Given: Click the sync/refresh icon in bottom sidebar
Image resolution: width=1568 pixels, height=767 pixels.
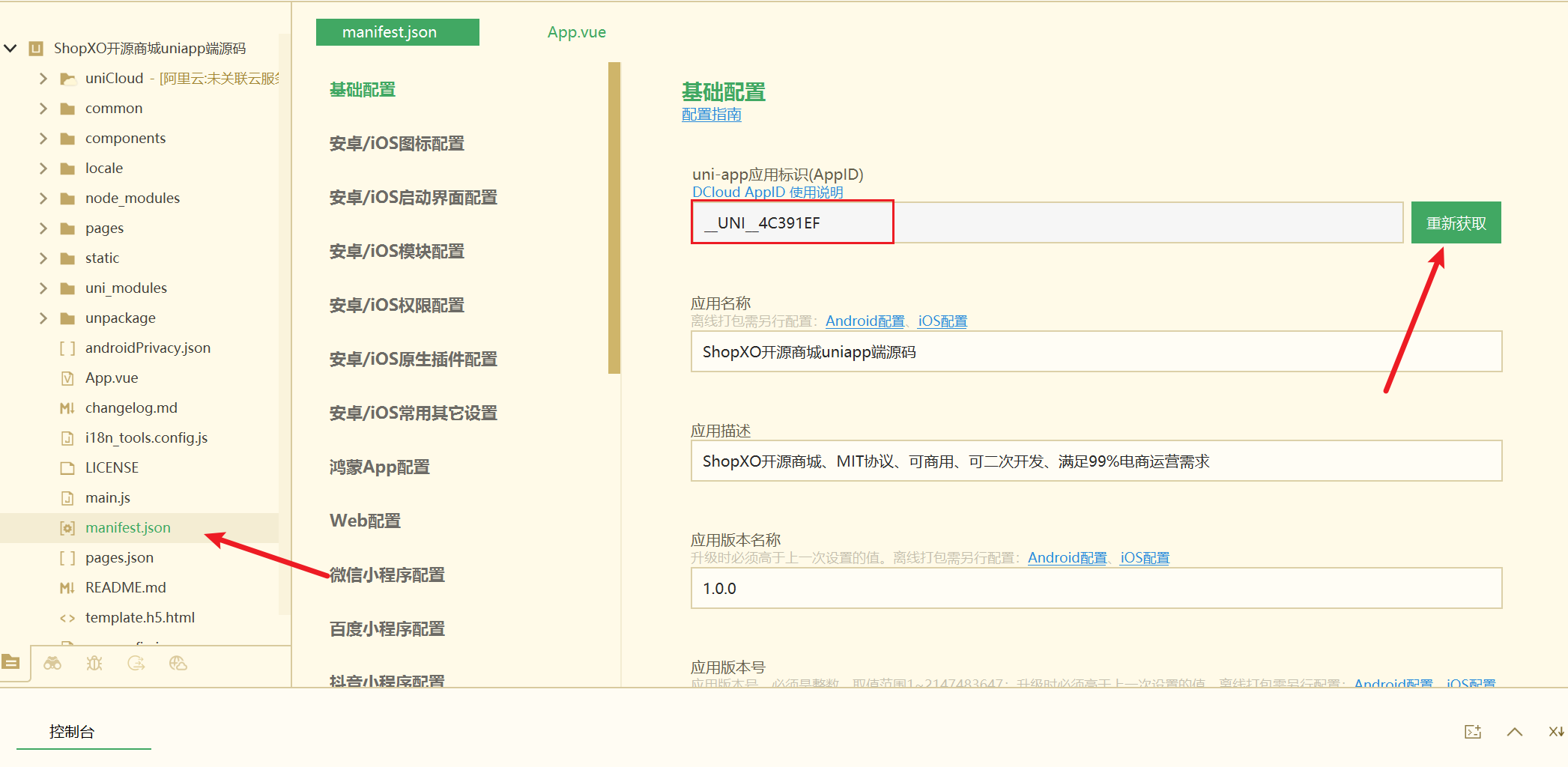Looking at the screenshot, I should 136,663.
